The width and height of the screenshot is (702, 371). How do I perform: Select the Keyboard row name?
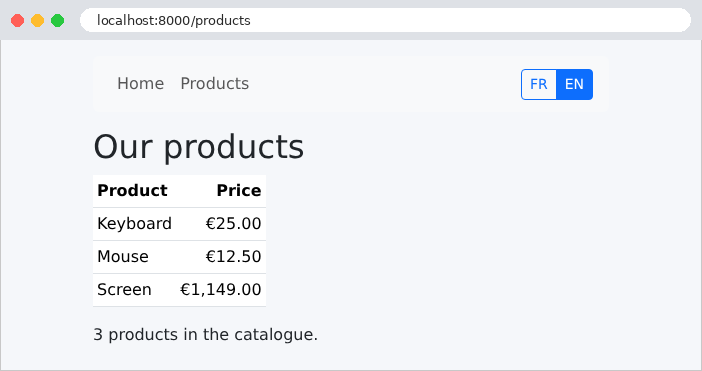[134, 224]
